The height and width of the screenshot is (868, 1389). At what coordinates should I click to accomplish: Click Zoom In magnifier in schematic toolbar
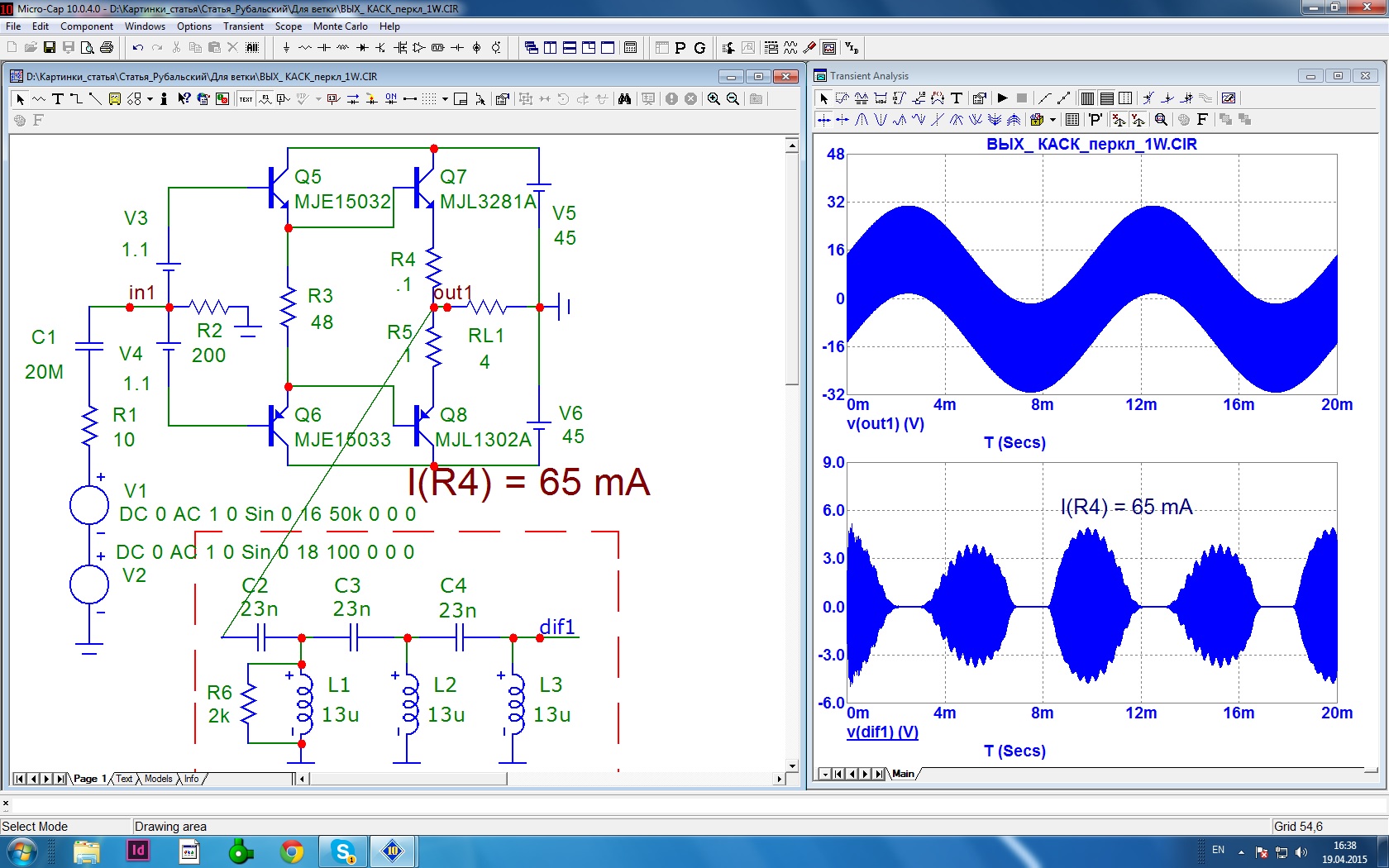click(x=714, y=99)
